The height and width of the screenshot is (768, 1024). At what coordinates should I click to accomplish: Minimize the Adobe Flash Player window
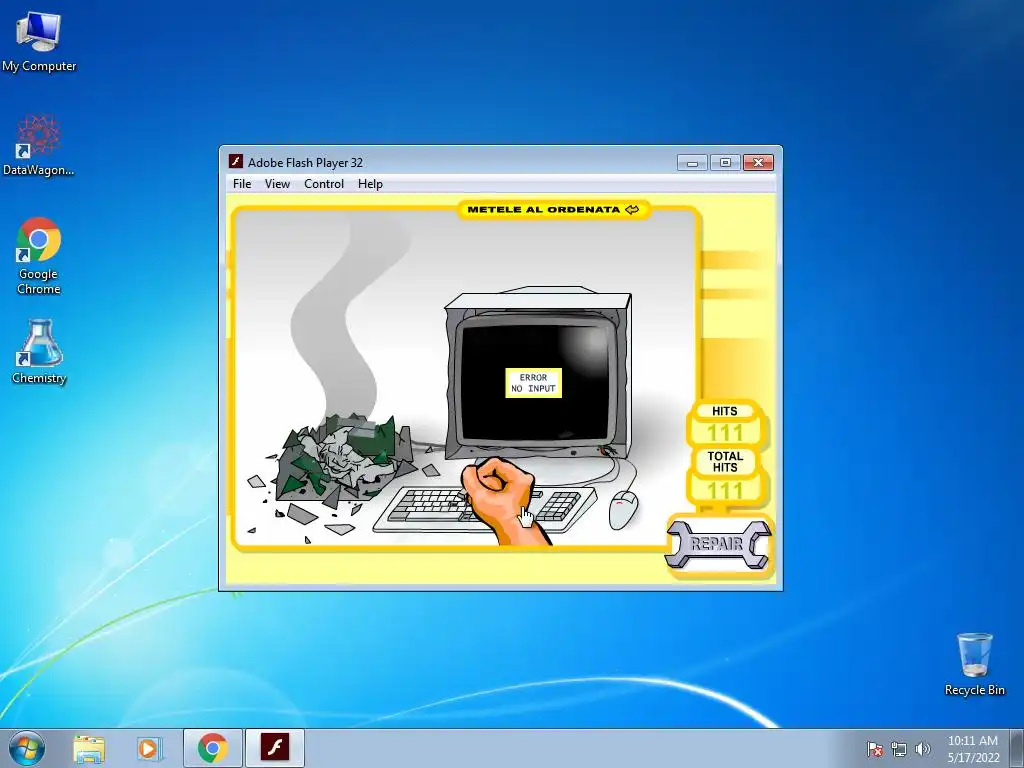pos(692,163)
